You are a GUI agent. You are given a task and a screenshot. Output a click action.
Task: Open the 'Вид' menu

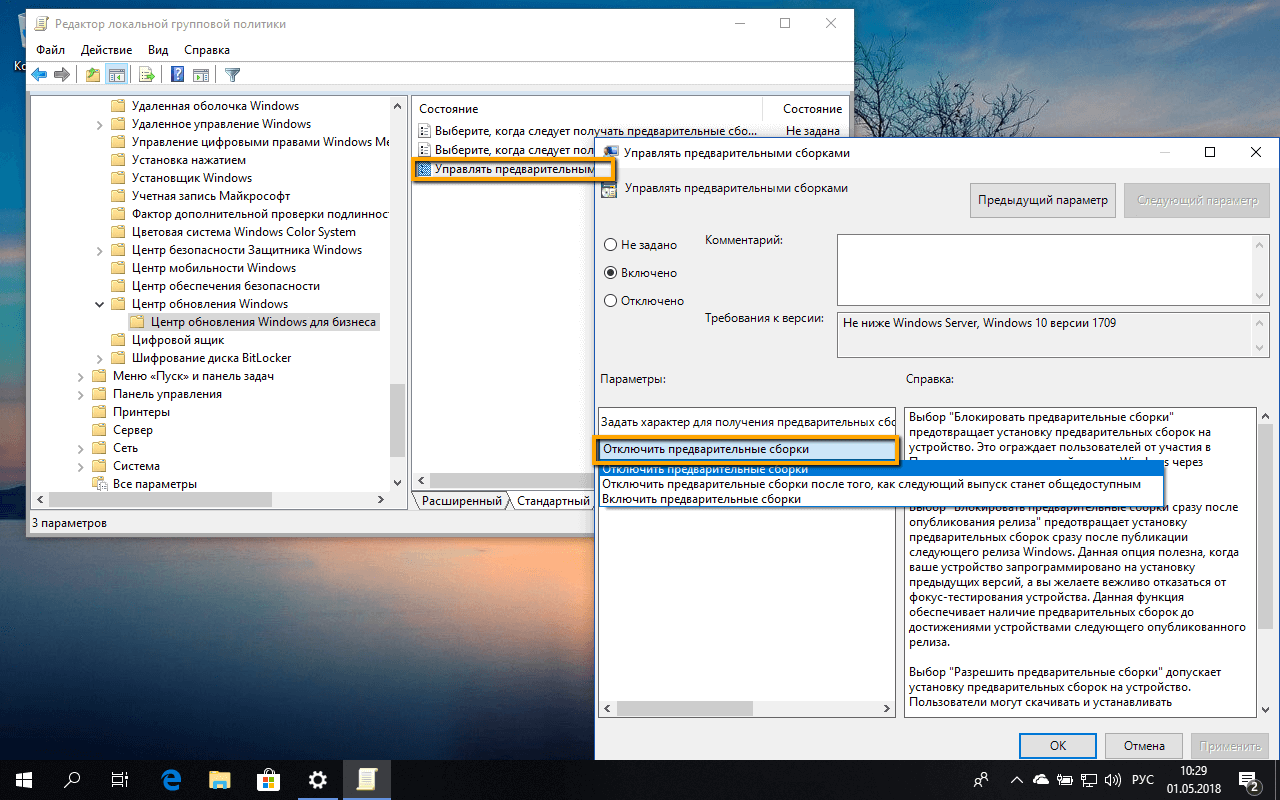(x=158, y=50)
